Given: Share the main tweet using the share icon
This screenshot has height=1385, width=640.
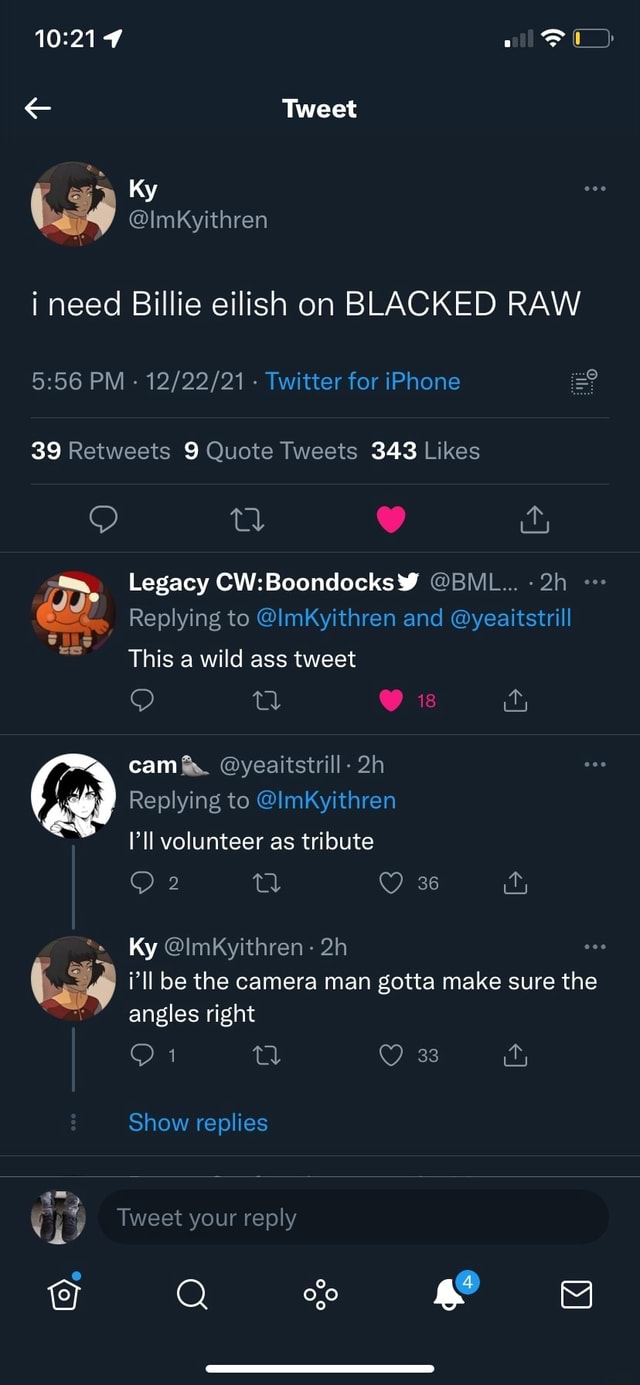Looking at the screenshot, I should click(x=534, y=519).
